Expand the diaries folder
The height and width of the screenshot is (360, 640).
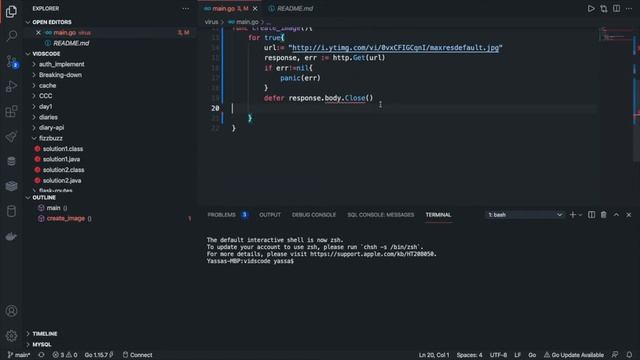click(48, 117)
